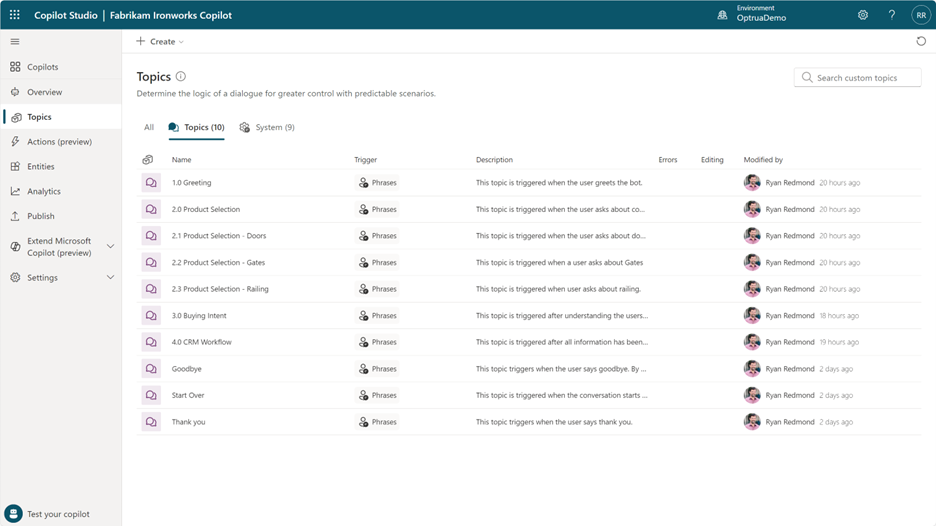Click the Phrases trigger for 1.0 Greeting
Viewport: 936px width, 526px height.
pos(377,183)
